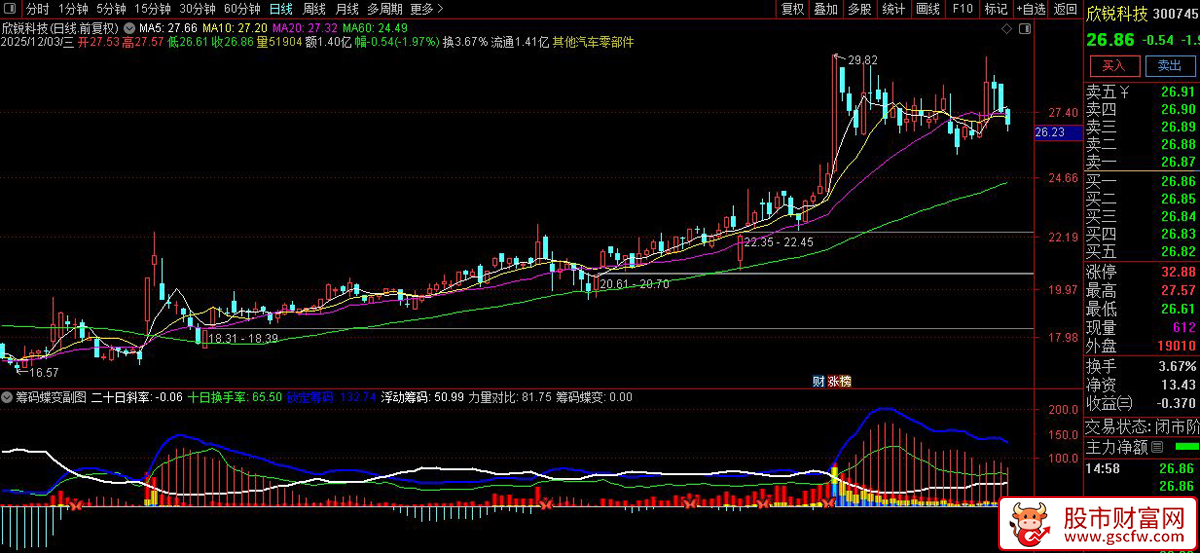
Task: Open F10 company information
Action: [962, 9]
